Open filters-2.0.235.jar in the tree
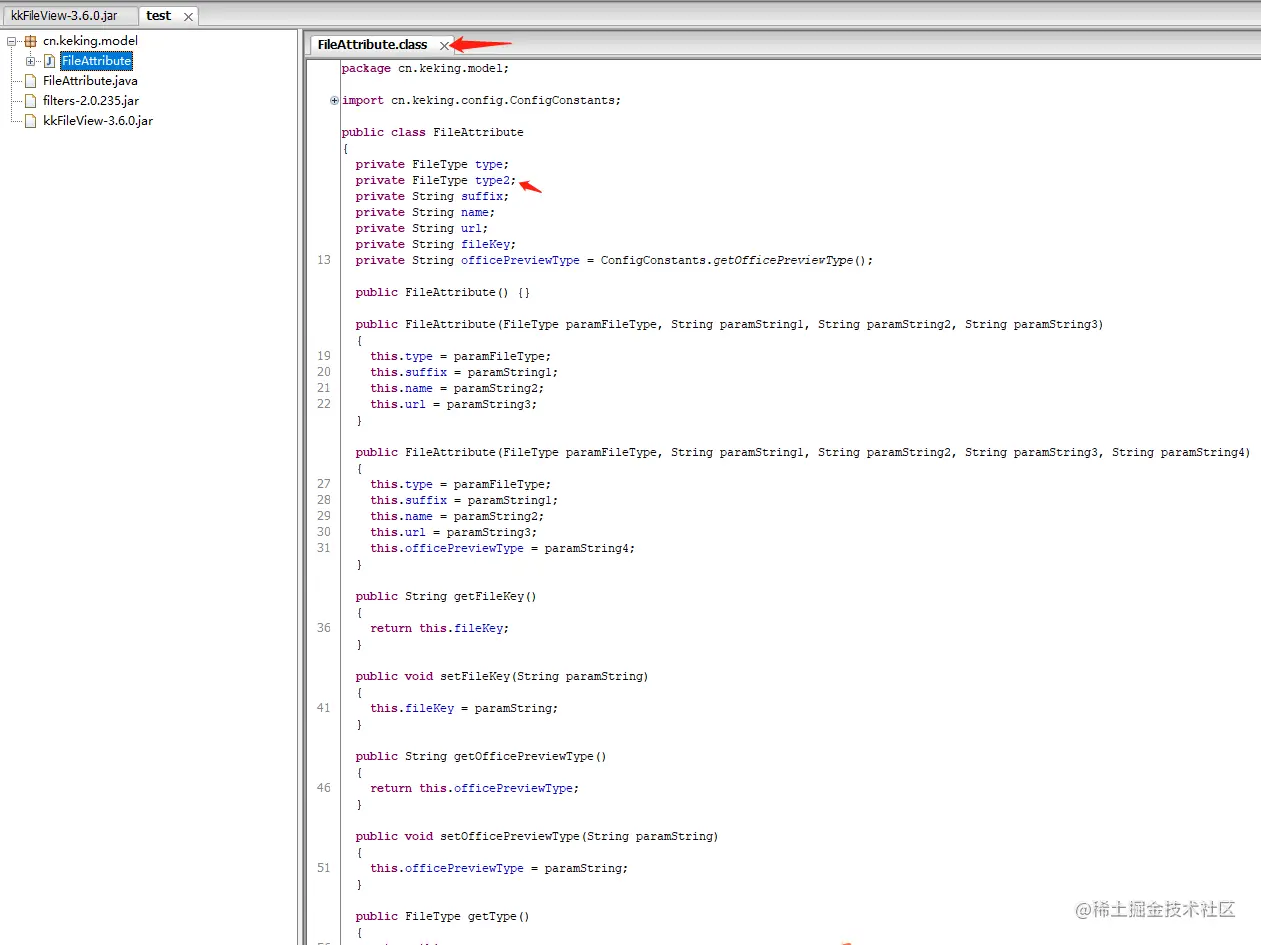This screenshot has height=945, width=1261. pyautogui.click(x=91, y=101)
